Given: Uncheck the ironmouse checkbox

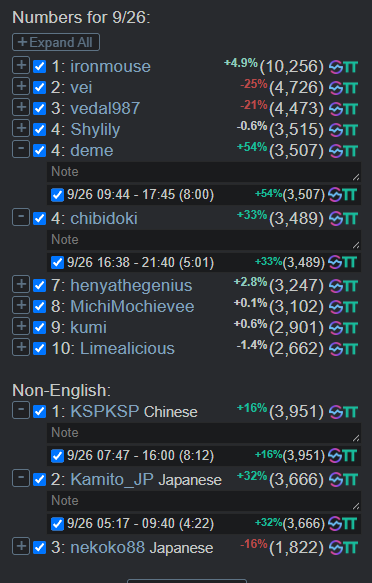Looking at the screenshot, I should (x=39, y=67).
